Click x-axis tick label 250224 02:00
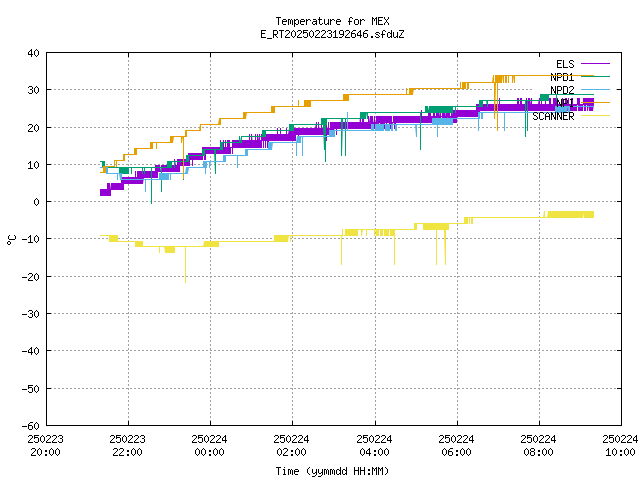 (291, 446)
